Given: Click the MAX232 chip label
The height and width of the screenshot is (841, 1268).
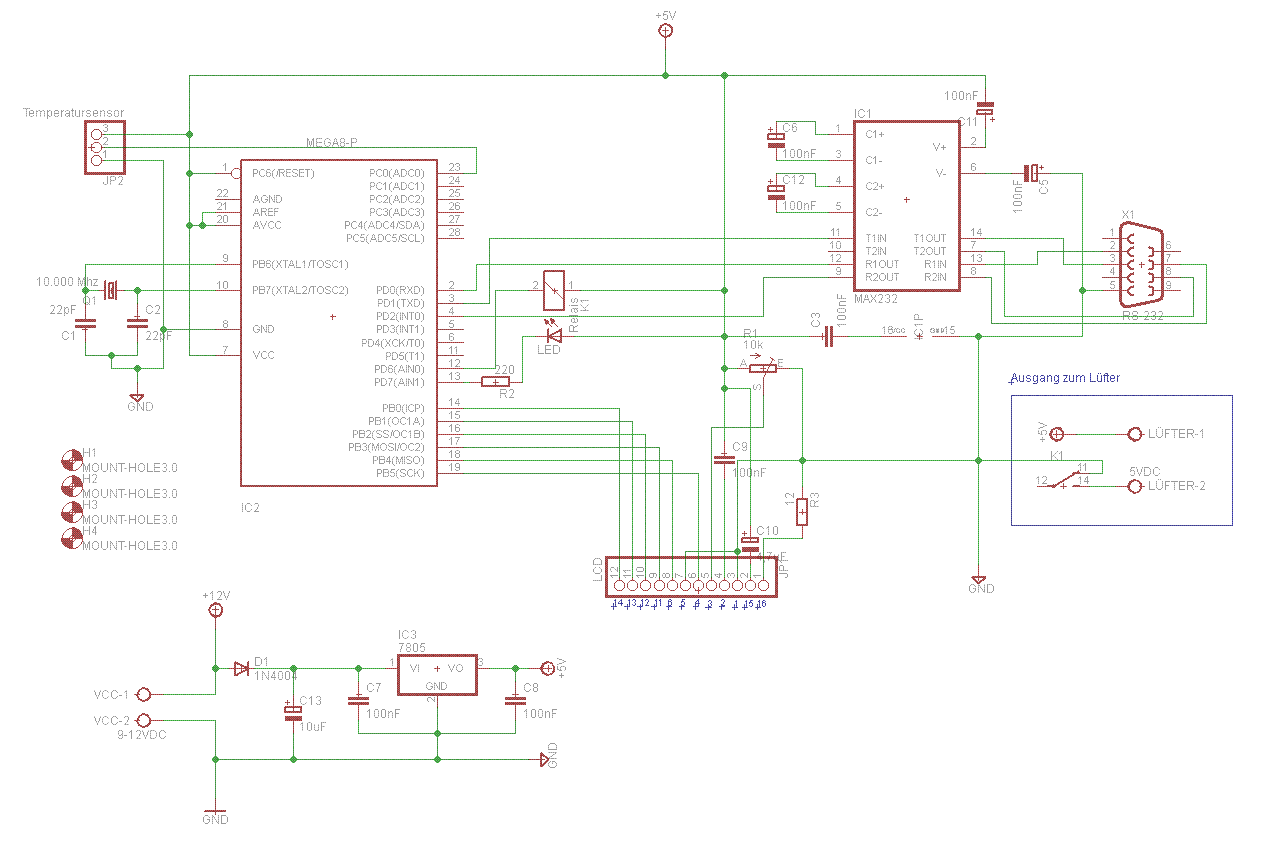Looking at the screenshot, I should [876, 298].
